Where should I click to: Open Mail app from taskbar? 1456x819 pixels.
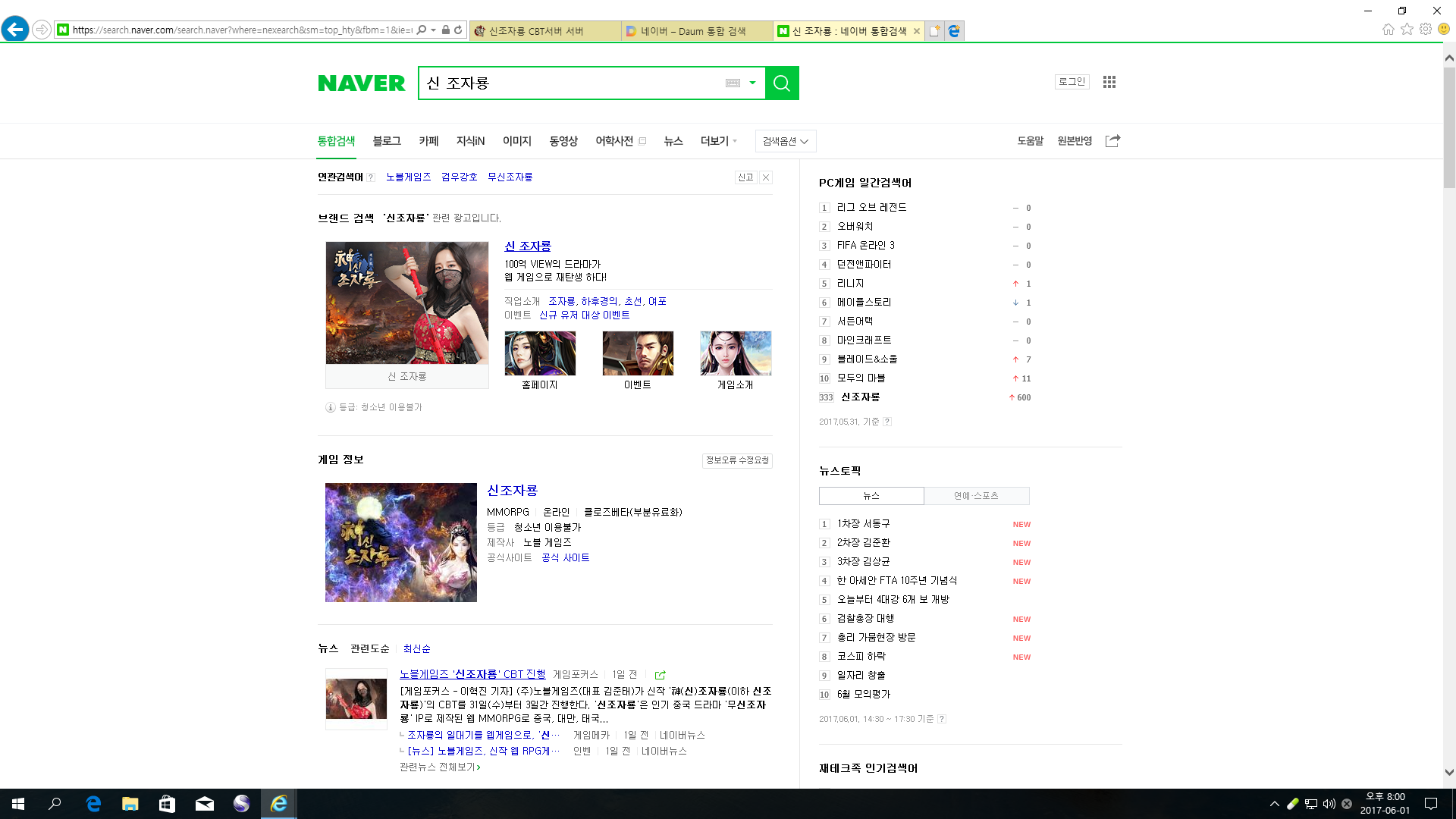[205, 804]
